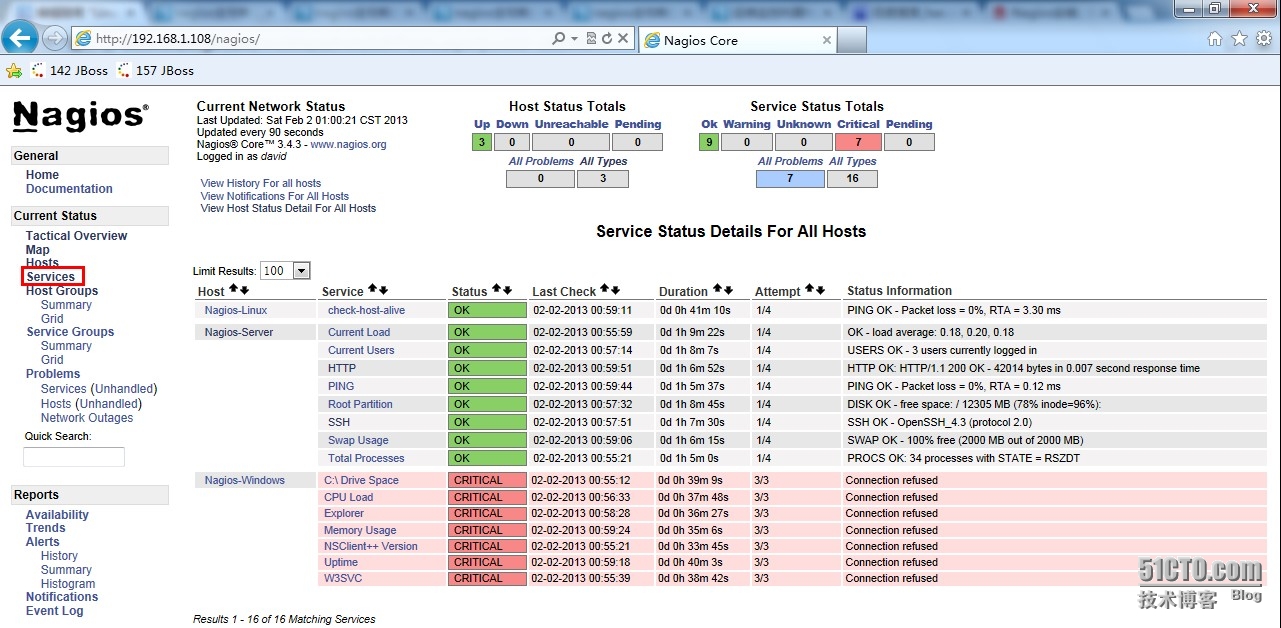Open the favorites star icon at top right
Viewport: 1281px width, 628px height.
coord(1239,39)
